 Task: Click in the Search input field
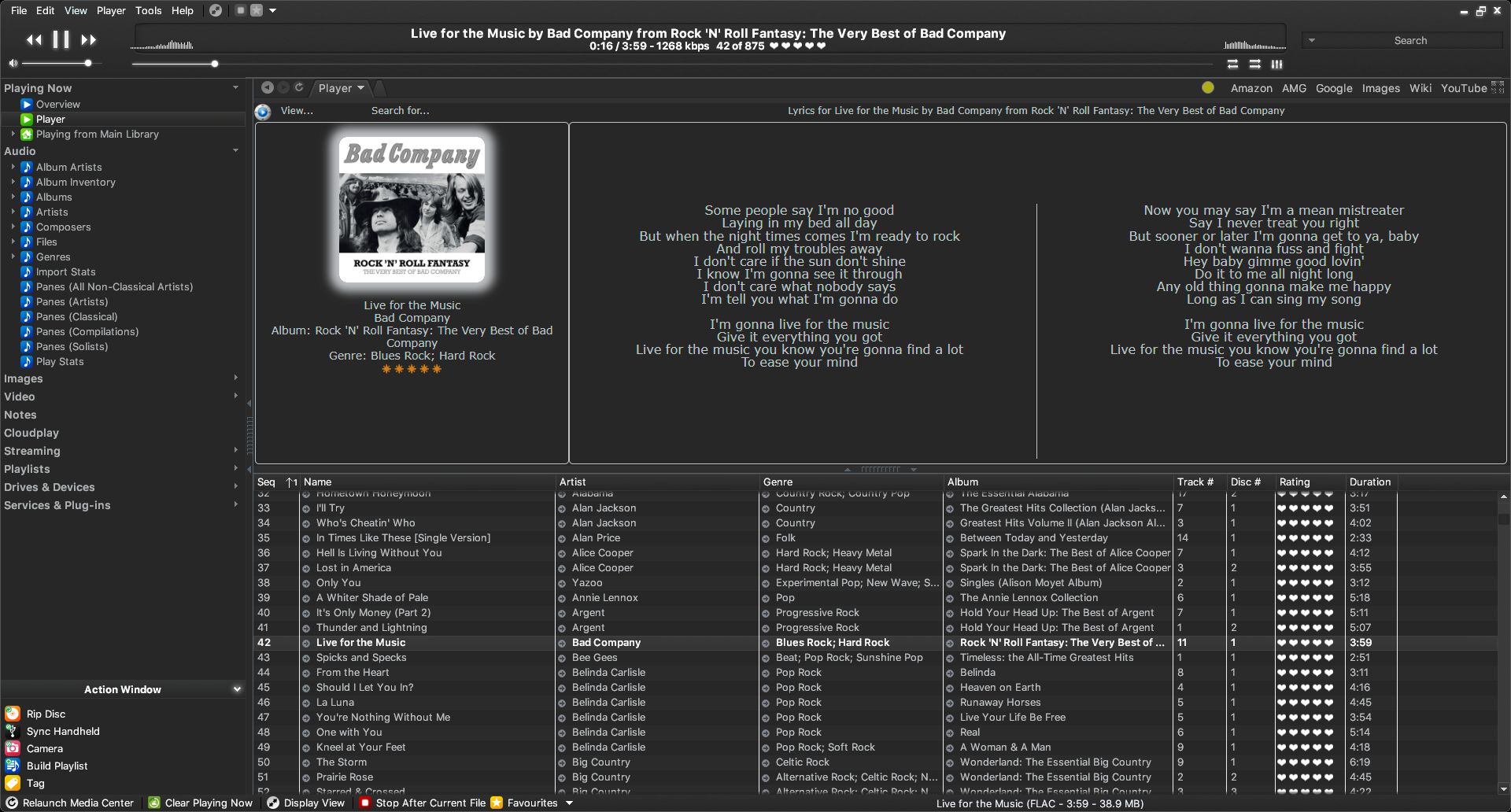(x=1410, y=40)
